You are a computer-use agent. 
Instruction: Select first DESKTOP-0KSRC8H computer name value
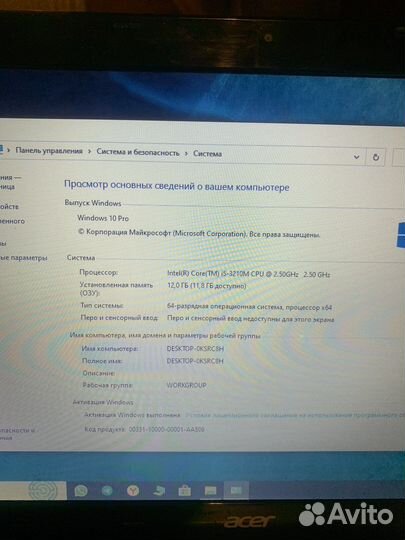pyautogui.click(x=195, y=349)
